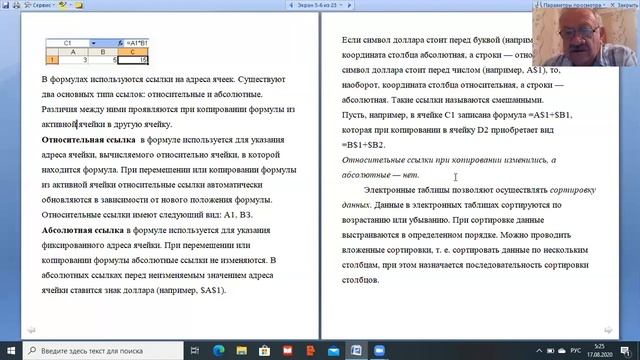Click Закрыть to exit reading view
640x360 pixels.
(624, 5)
